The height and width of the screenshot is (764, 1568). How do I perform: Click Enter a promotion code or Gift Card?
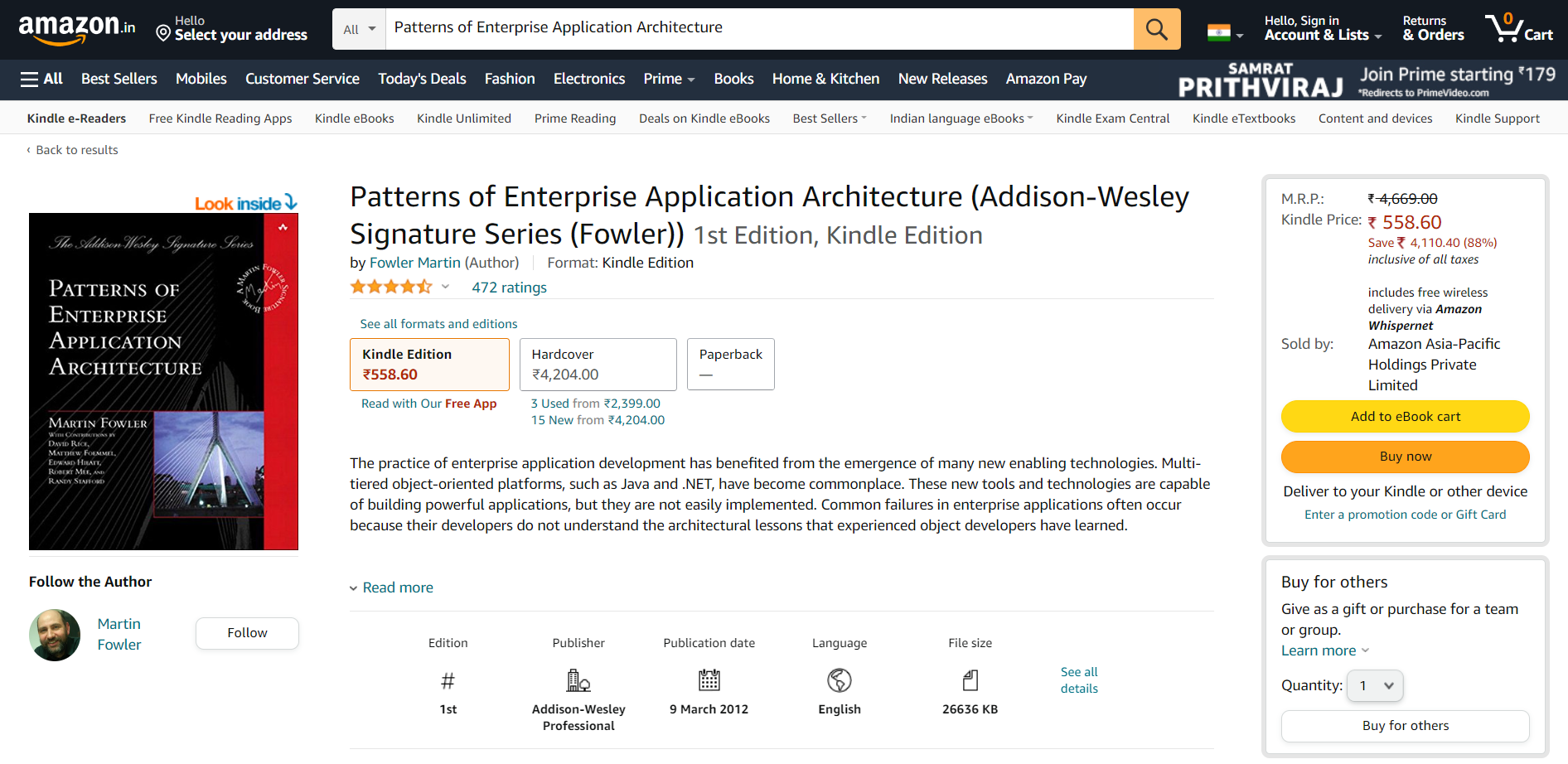coord(1406,515)
